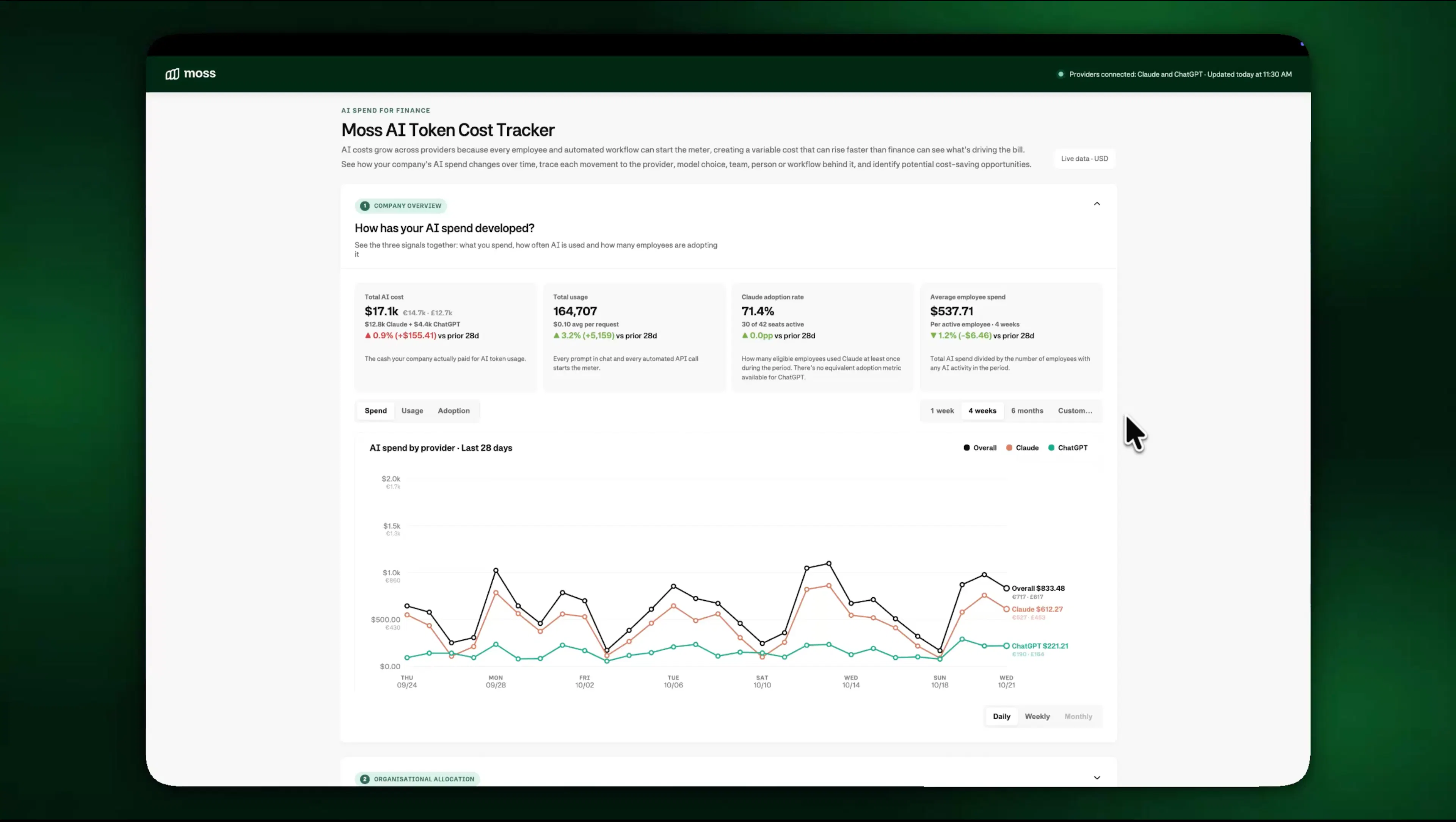The height and width of the screenshot is (822, 1456).
Task: Select the 6 months range
Action: click(x=1027, y=411)
